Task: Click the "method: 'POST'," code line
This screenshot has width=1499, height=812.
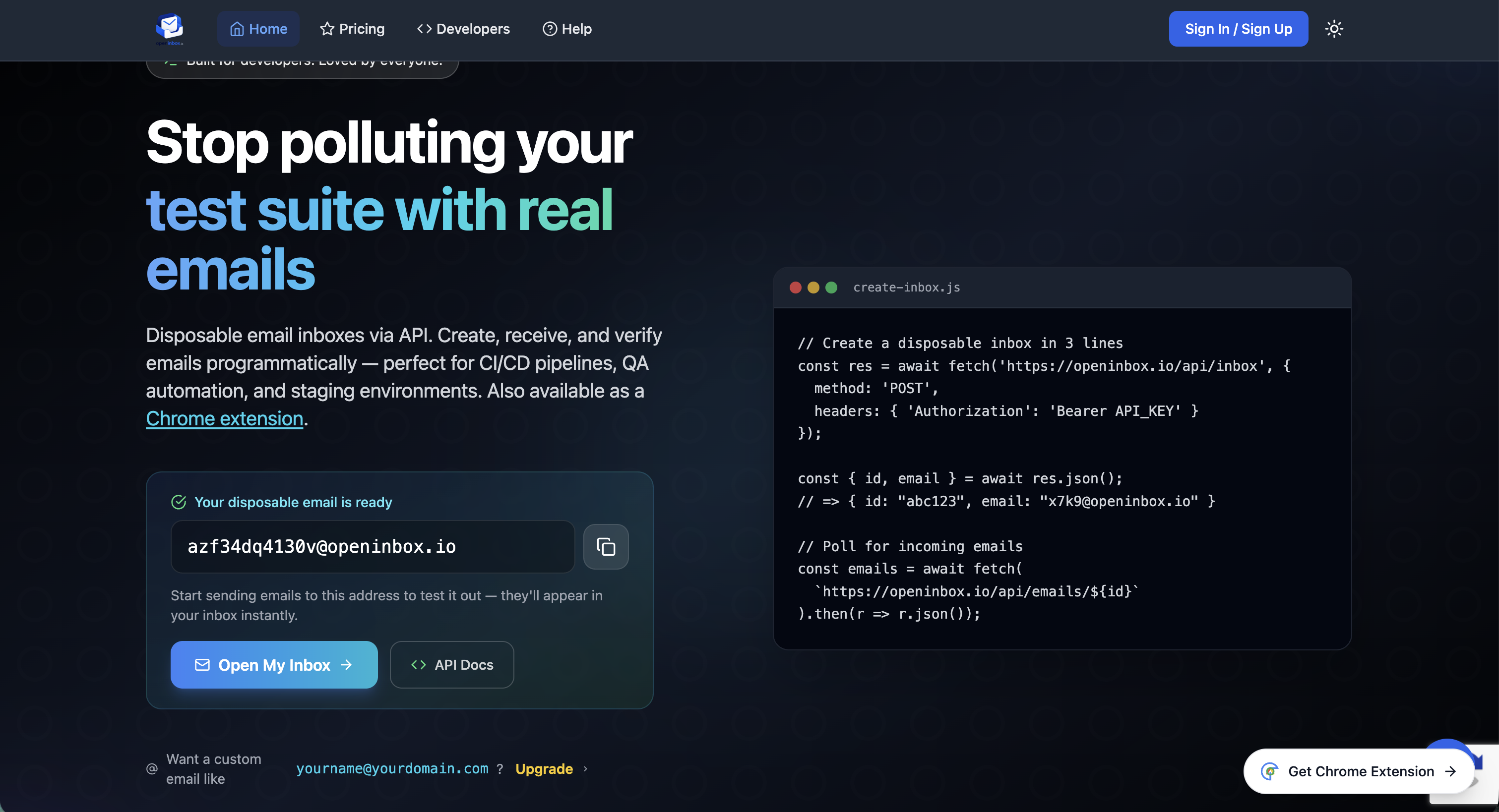Action: click(876, 388)
